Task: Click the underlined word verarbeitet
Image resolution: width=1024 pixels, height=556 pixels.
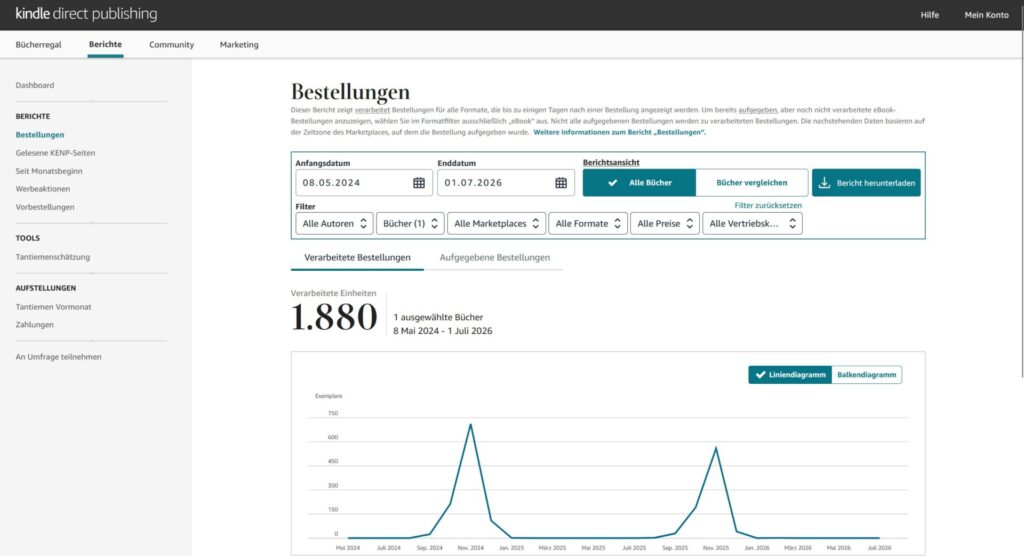Action: point(372,110)
